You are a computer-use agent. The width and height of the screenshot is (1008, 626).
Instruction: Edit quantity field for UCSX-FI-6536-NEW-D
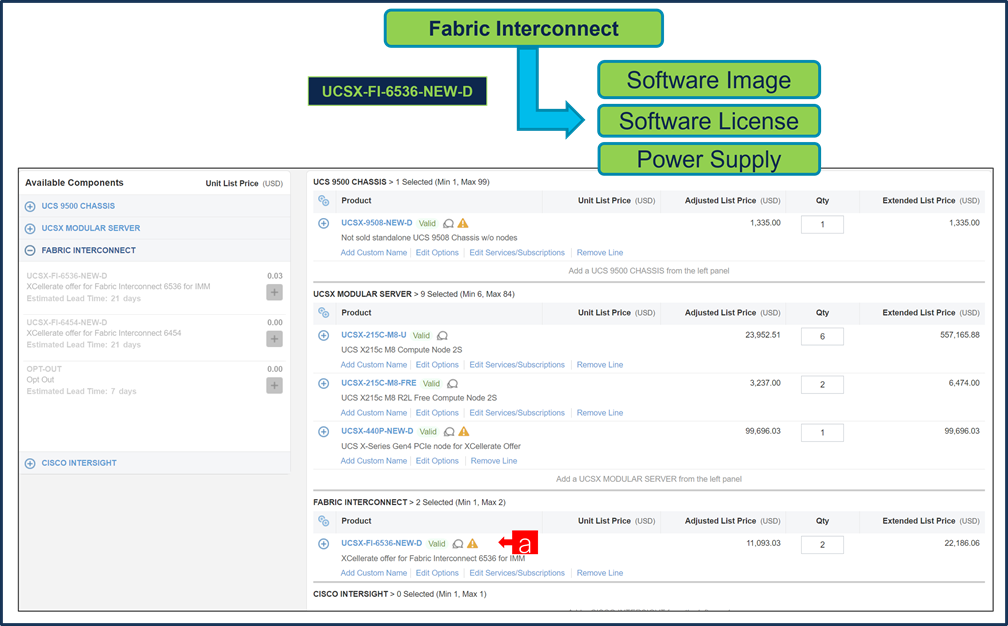[822, 544]
